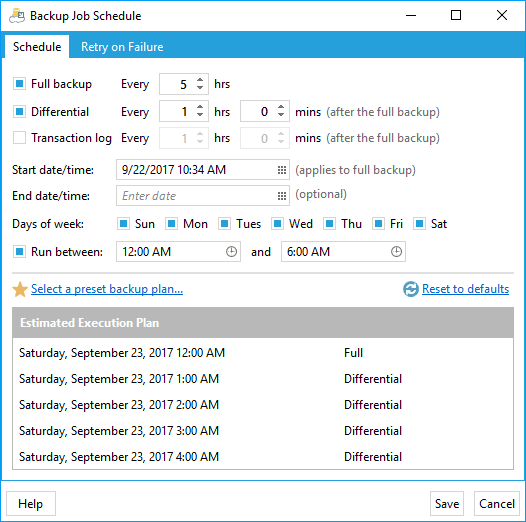Viewport: 526px width, 522px height.
Task: Cancel the schedule dialog
Action: tap(497, 504)
